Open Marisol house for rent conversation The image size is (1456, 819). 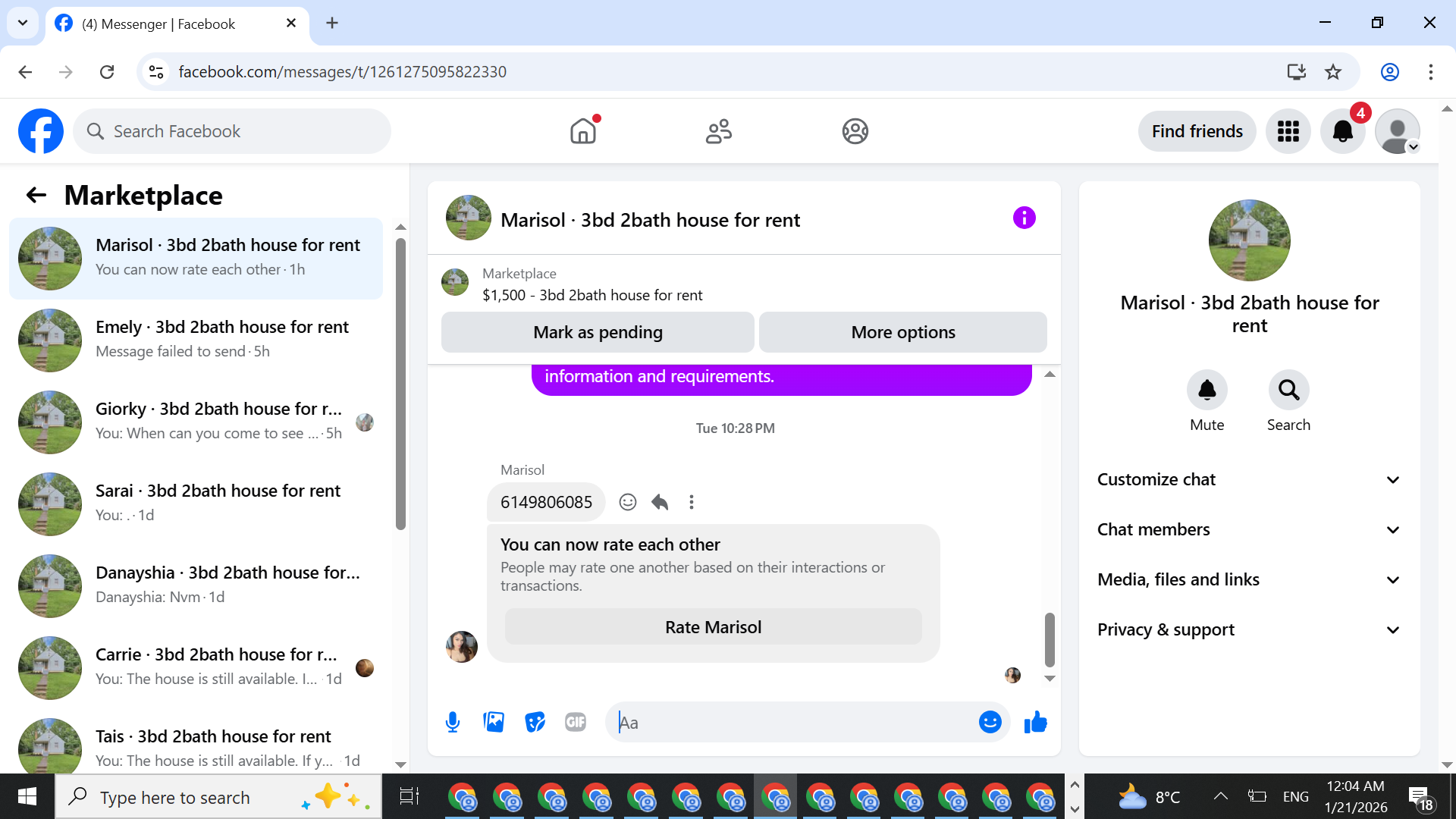196,259
